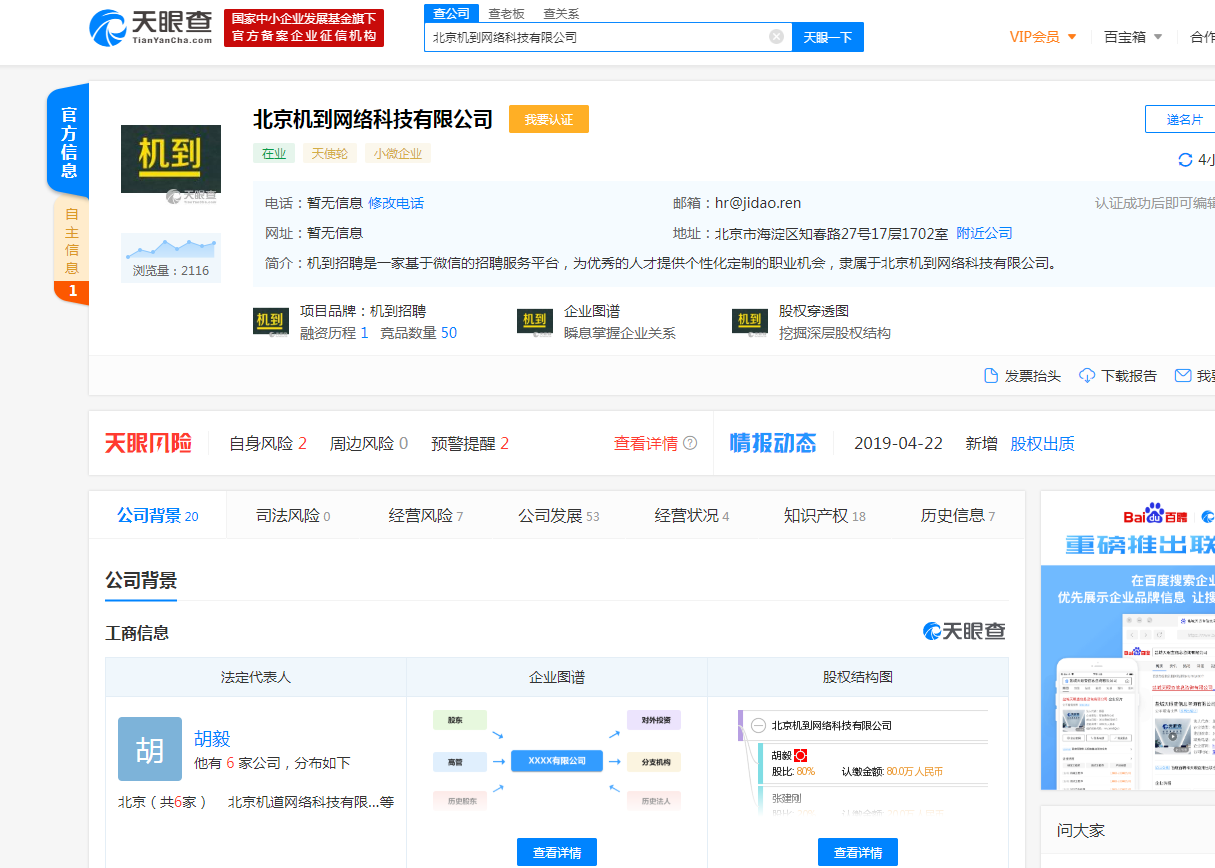Collapse the 北京机到网络科技有限公司 equity tree node

pyautogui.click(x=758, y=726)
